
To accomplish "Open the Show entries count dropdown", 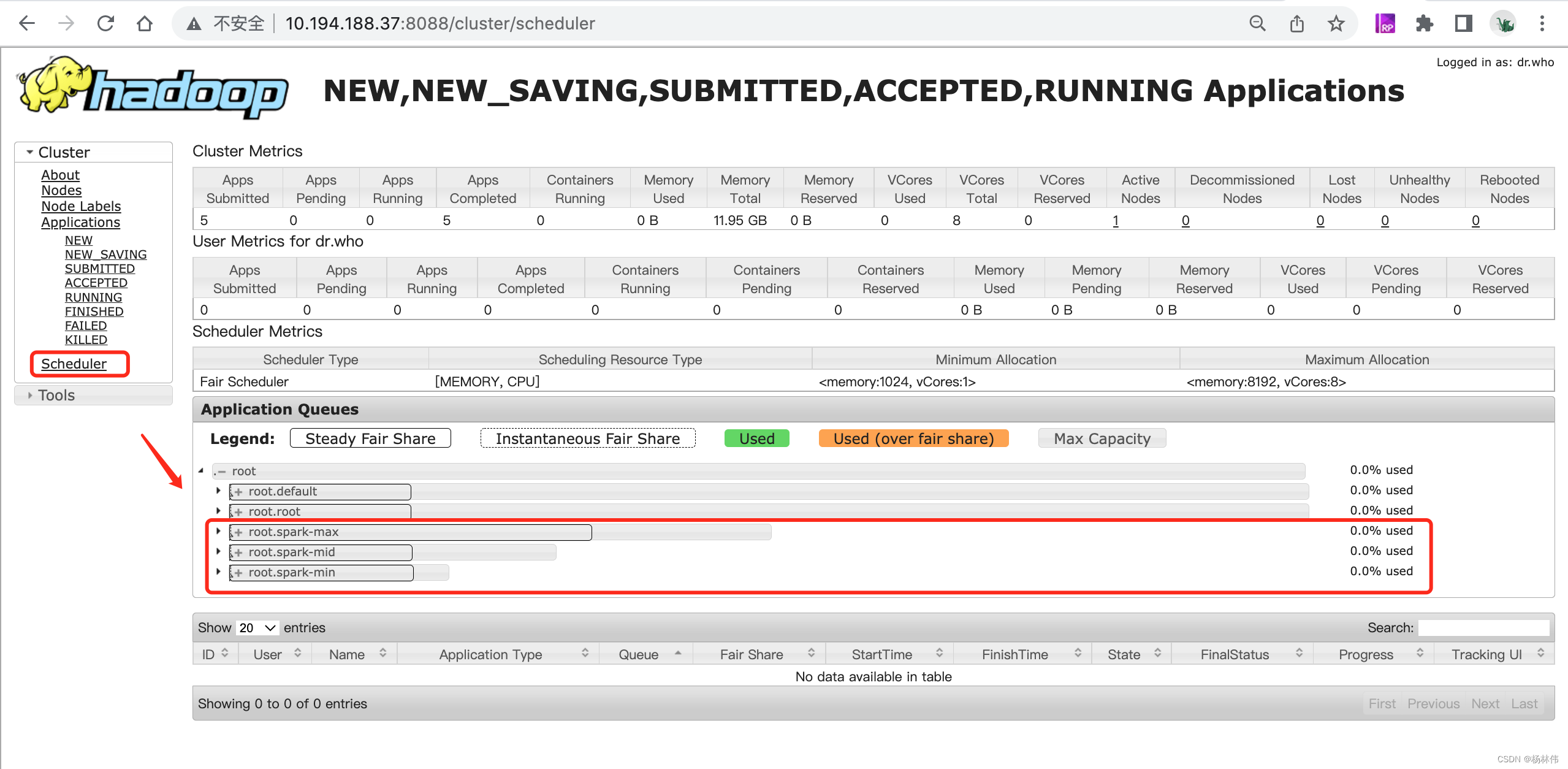I will [256, 627].
